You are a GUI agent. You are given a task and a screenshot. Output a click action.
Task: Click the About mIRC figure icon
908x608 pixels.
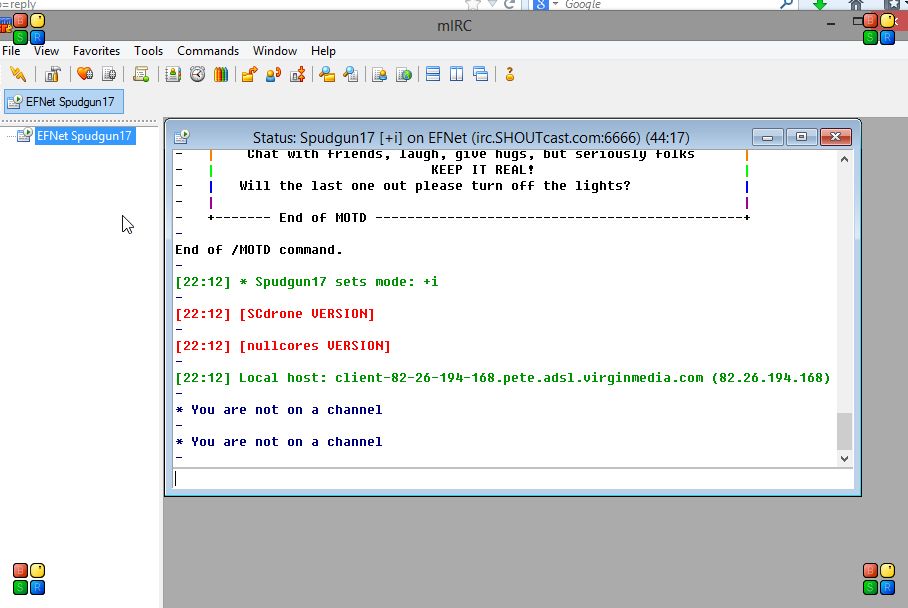click(510, 74)
